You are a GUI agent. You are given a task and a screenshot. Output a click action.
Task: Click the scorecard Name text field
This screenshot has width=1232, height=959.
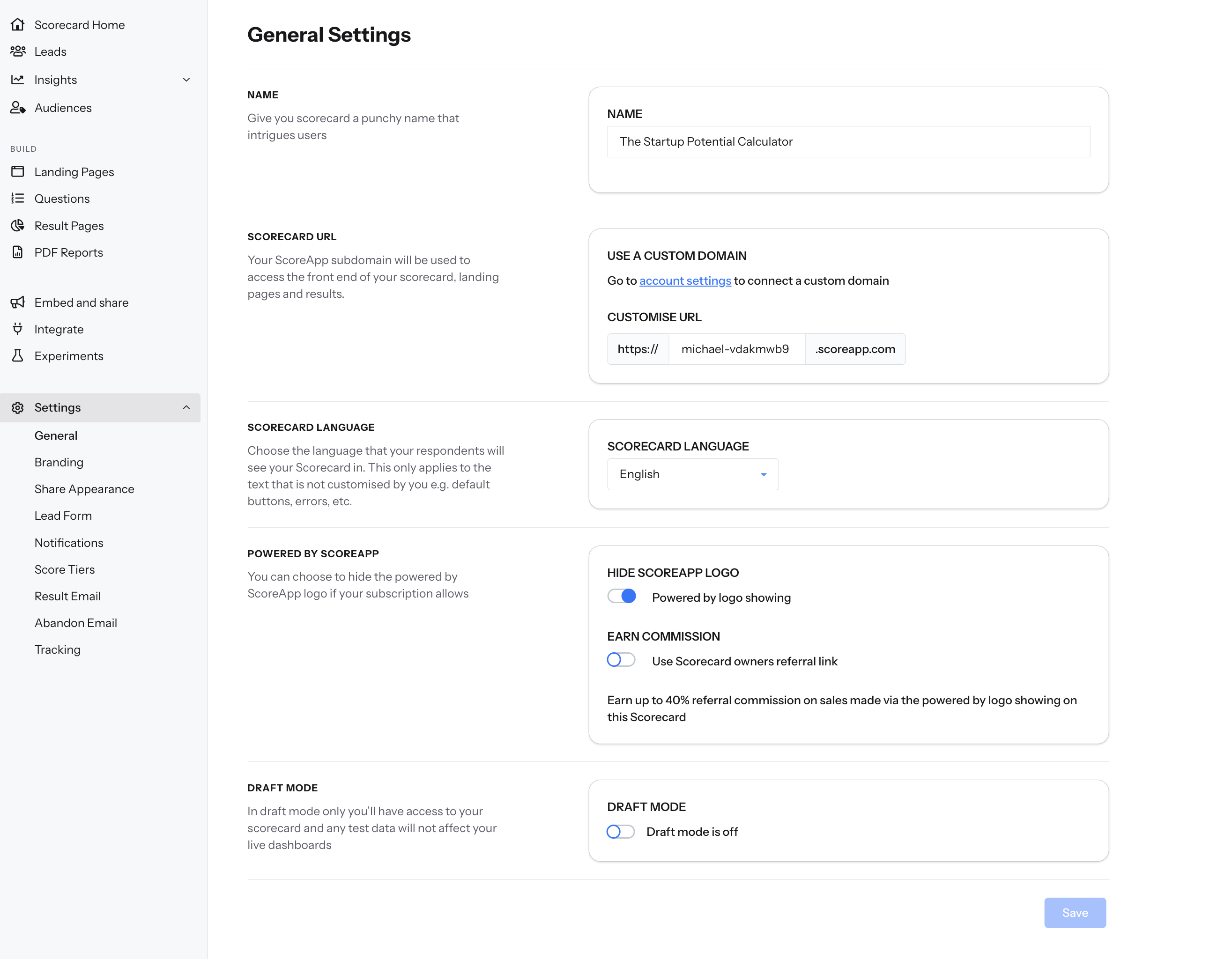click(x=848, y=141)
